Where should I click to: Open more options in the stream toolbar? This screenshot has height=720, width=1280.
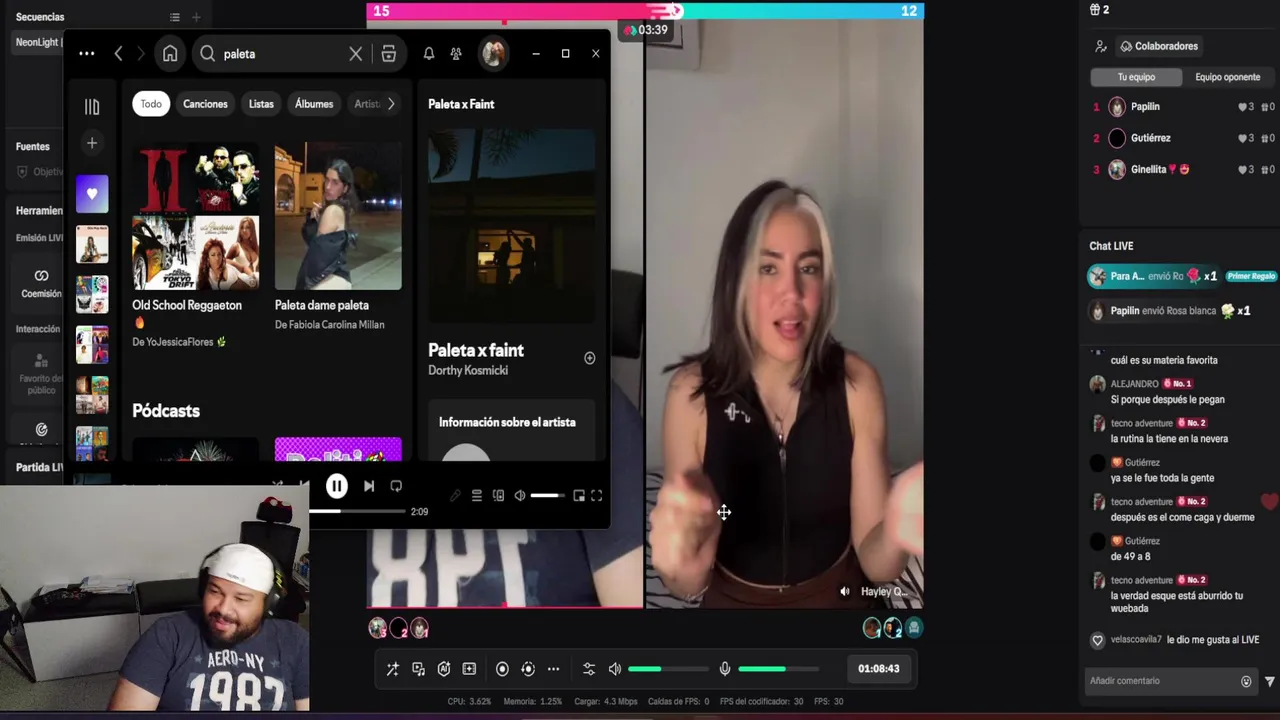point(553,669)
